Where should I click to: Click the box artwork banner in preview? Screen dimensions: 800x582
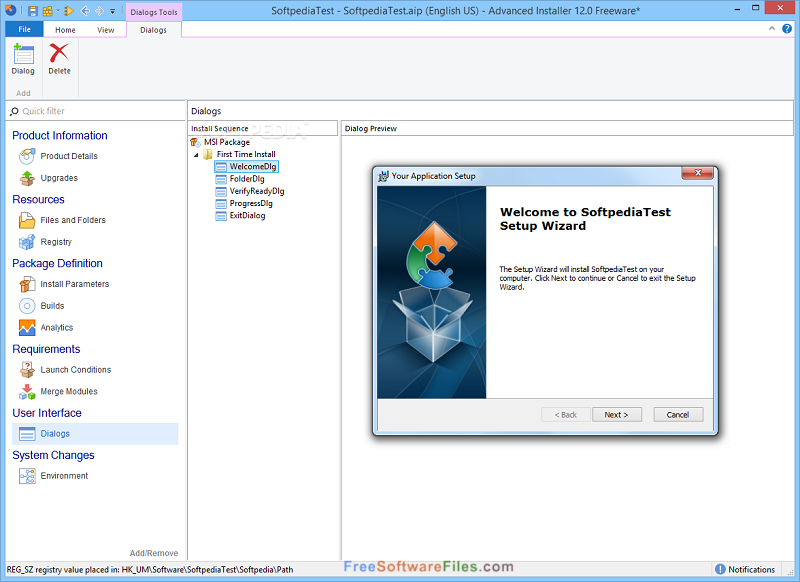[432, 292]
